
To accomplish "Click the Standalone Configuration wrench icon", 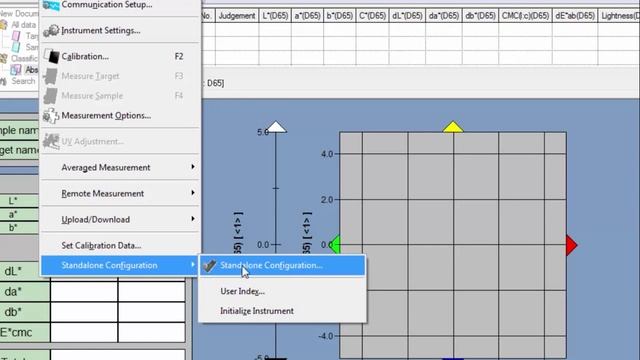I will coord(210,266).
